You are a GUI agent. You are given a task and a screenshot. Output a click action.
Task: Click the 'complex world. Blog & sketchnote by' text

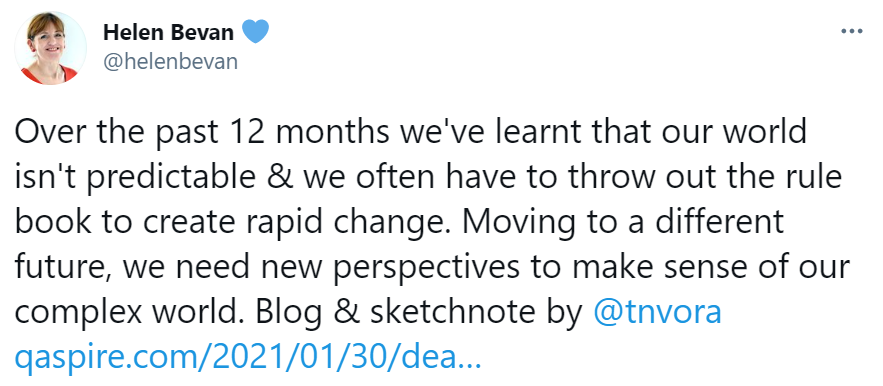(298, 313)
